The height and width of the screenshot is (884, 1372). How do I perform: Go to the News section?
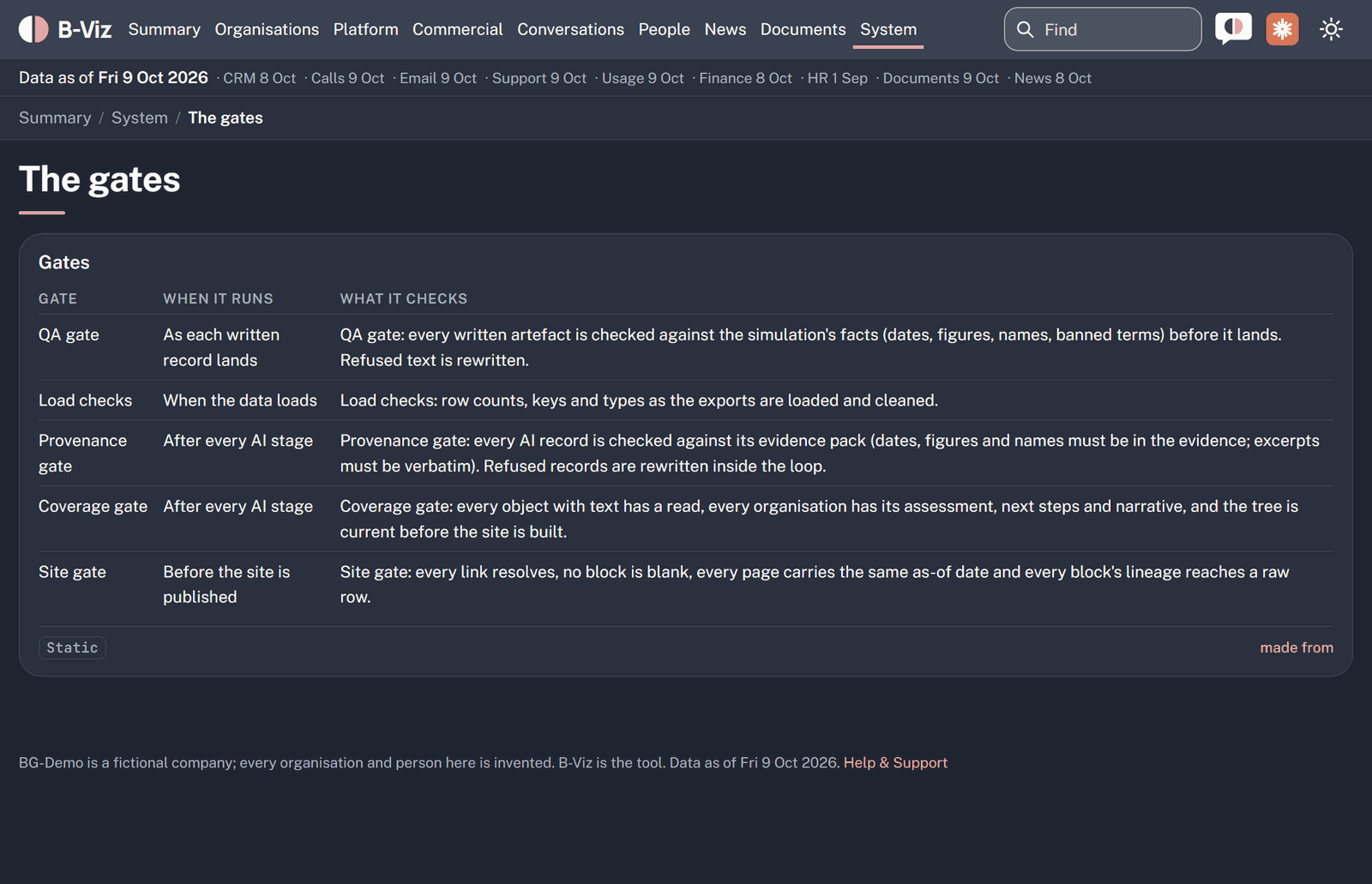[725, 29]
